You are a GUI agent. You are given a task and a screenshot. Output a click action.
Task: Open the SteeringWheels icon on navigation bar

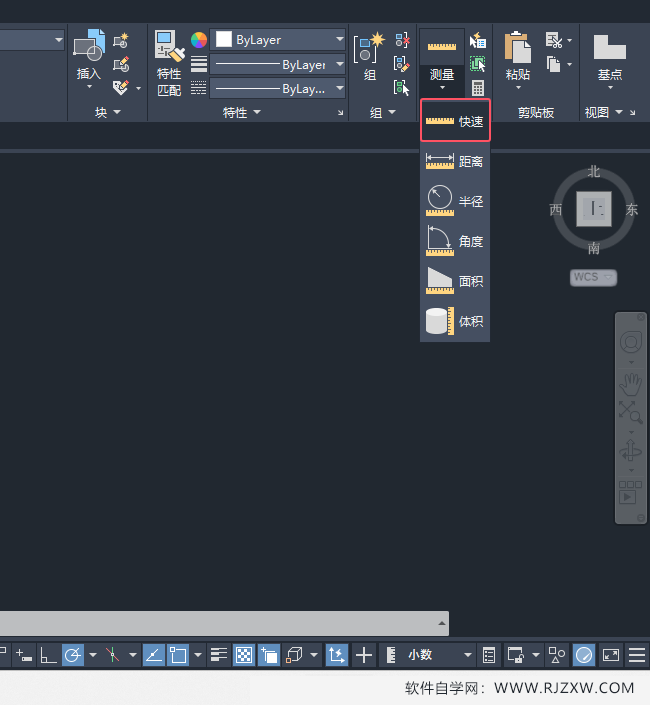point(631,343)
